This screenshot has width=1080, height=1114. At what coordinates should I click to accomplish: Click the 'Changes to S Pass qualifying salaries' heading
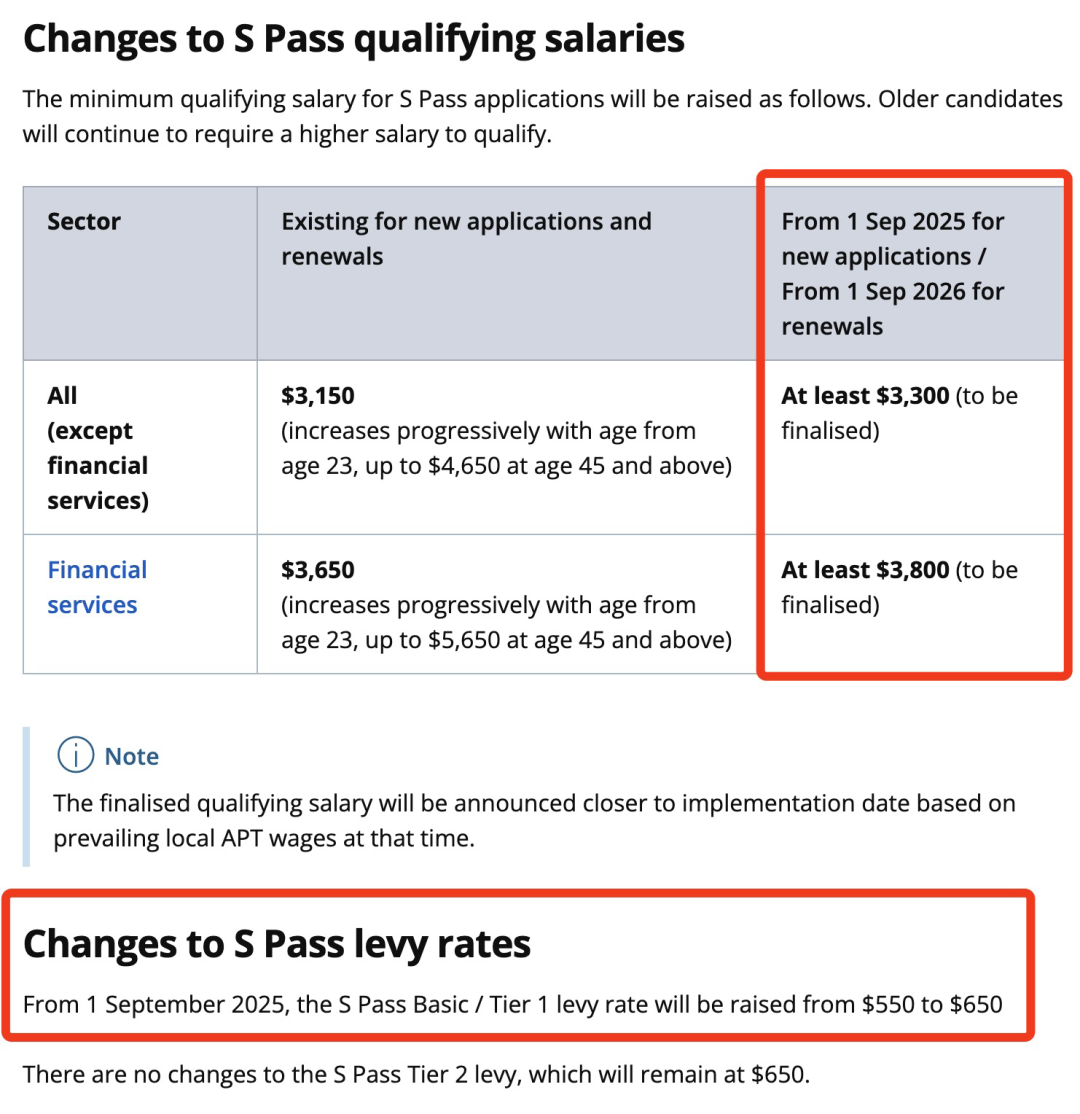354,40
